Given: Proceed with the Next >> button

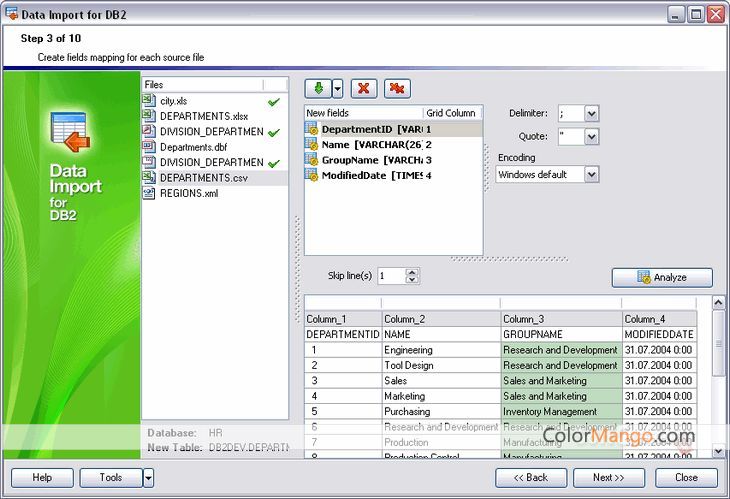Looking at the screenshot, I should point(609,478).
